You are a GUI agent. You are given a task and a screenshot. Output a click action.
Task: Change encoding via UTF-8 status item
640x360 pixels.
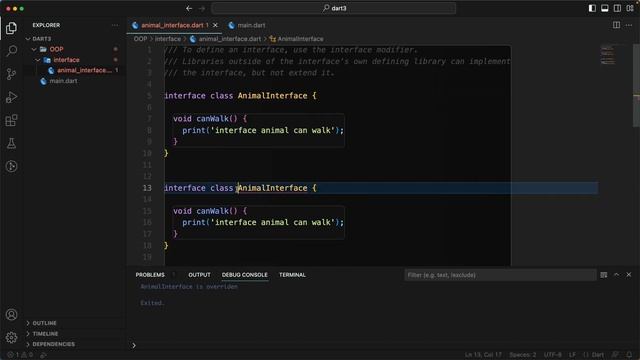tap(553, 355)
